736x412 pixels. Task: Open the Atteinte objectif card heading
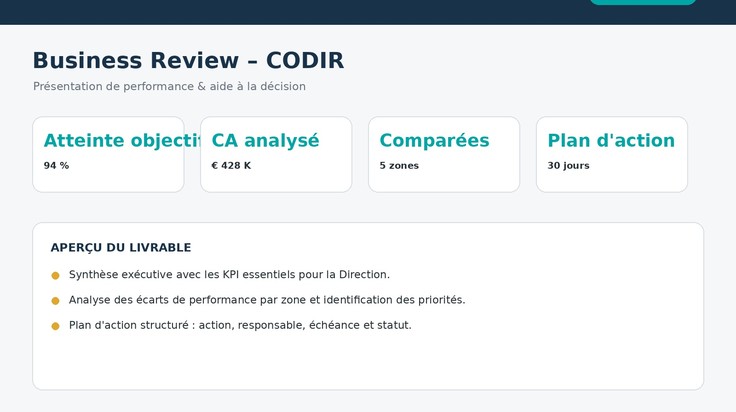[122, 140]
